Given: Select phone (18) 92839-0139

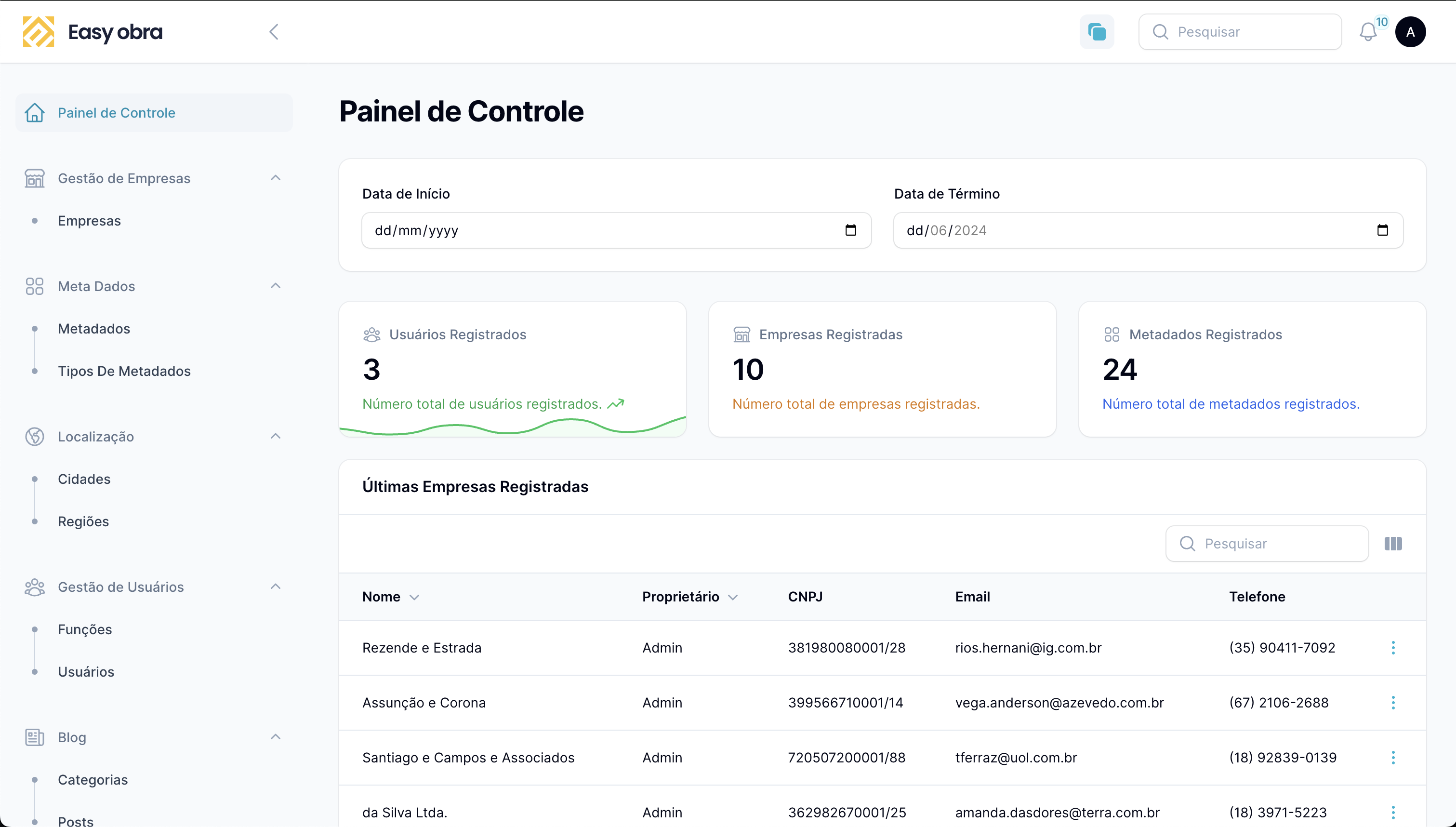Looking at the screenshot, I should [1283, 758].
